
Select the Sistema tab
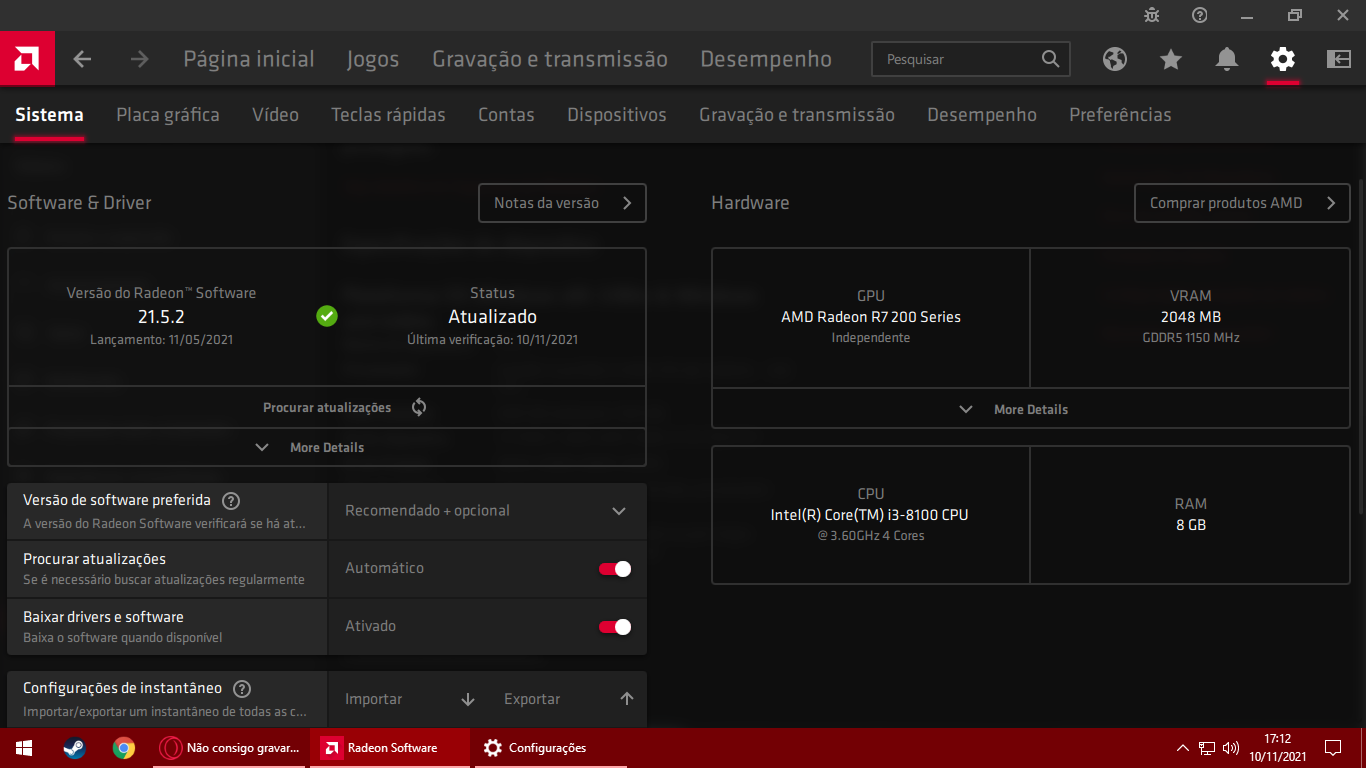point(49,115)
